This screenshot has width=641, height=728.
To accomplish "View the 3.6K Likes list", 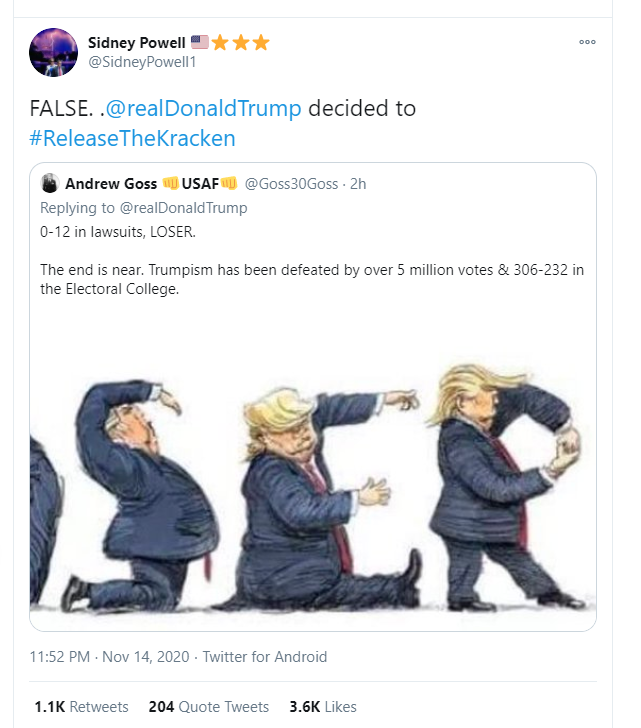I will tap(322, 706).
